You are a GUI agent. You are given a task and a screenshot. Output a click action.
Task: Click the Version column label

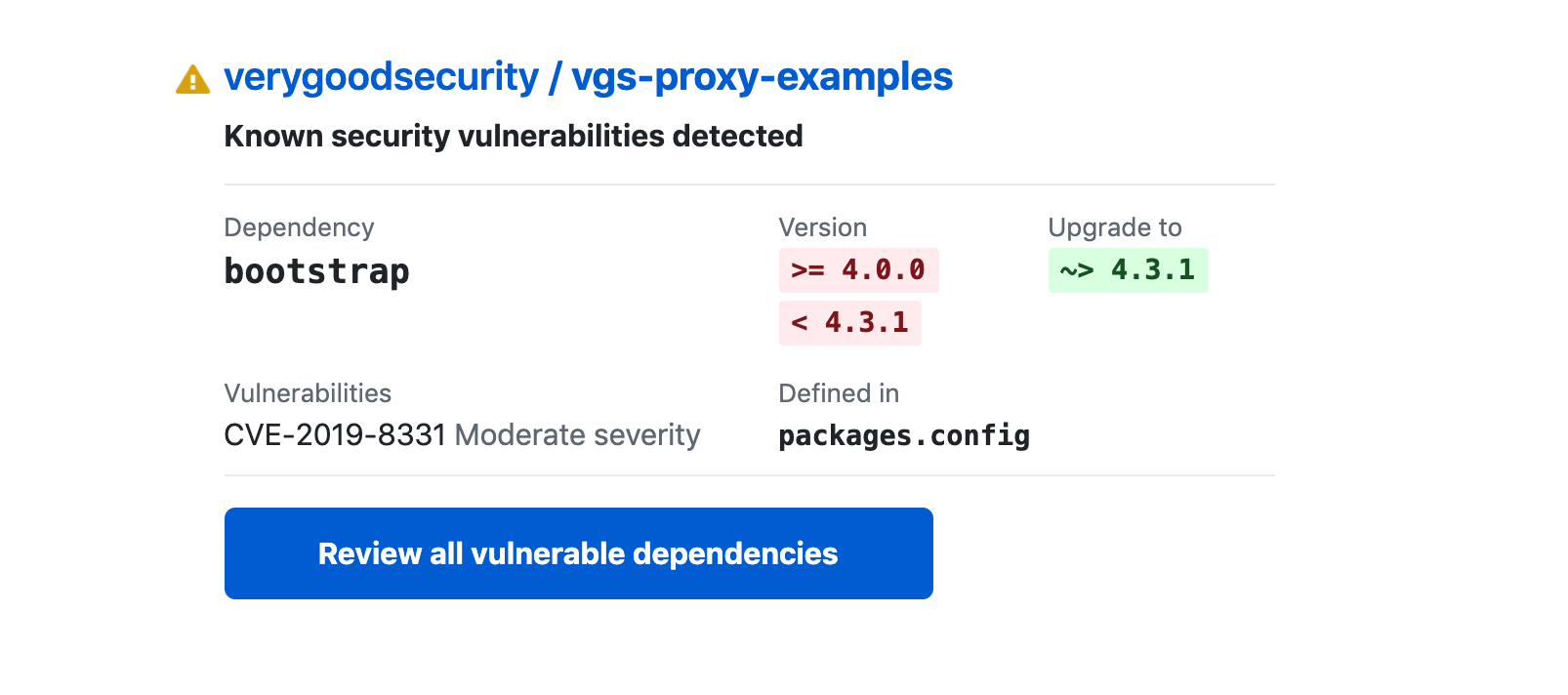823,227
